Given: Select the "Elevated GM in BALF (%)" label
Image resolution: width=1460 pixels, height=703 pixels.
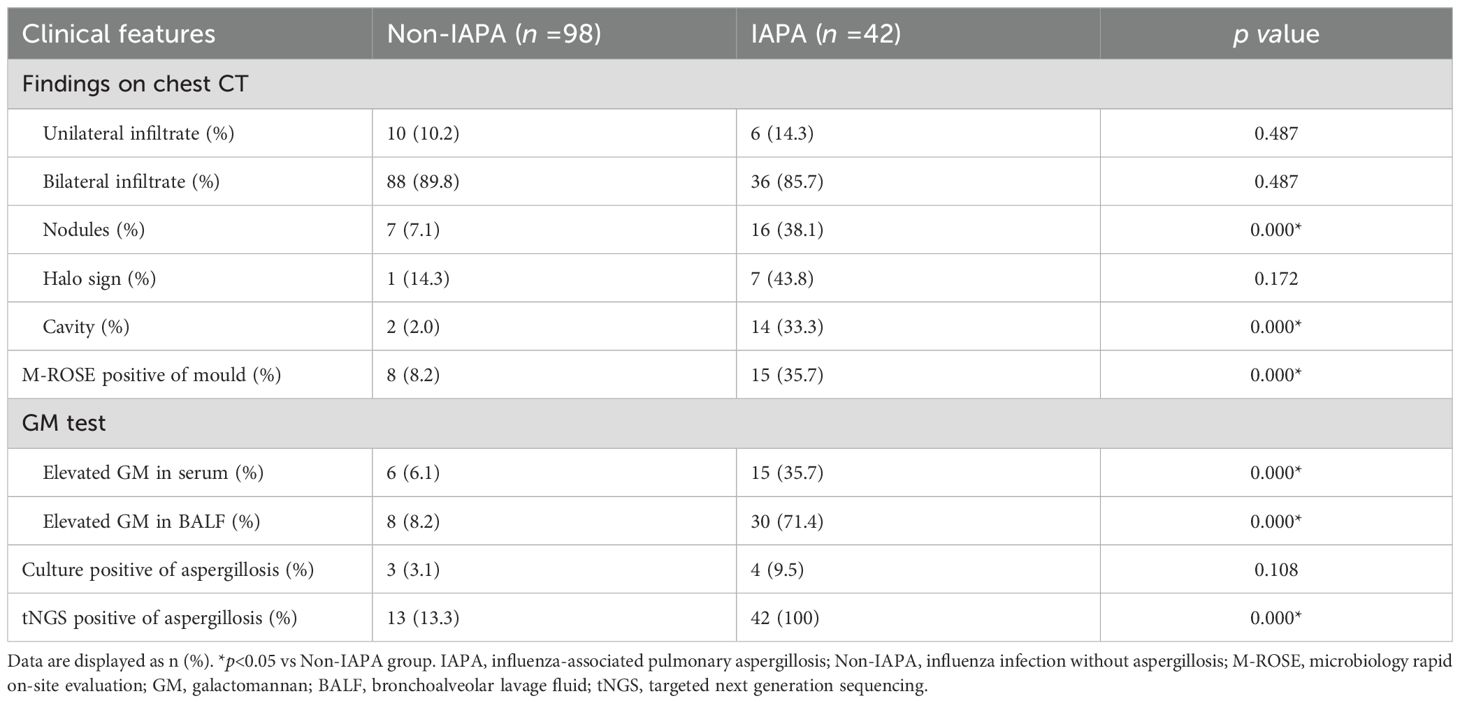Looking at the screenshot, I should click(149, 521).
